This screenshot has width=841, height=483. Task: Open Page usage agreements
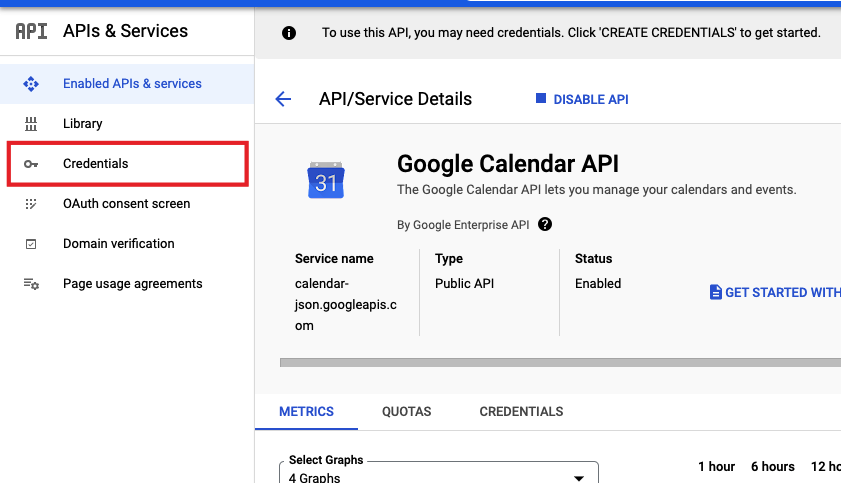(127, 284)
